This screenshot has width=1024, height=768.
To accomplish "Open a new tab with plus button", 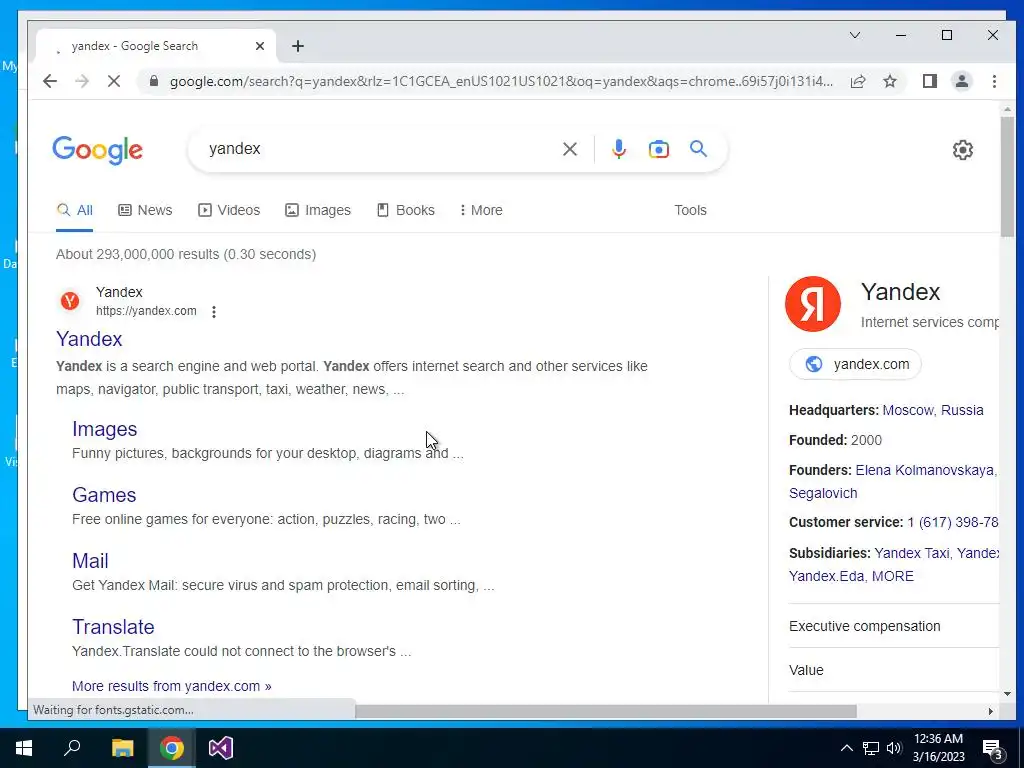I will point(298,46).
